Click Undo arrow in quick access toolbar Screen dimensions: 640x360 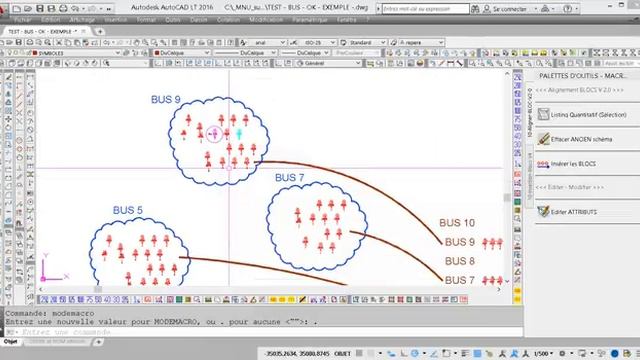76,8
